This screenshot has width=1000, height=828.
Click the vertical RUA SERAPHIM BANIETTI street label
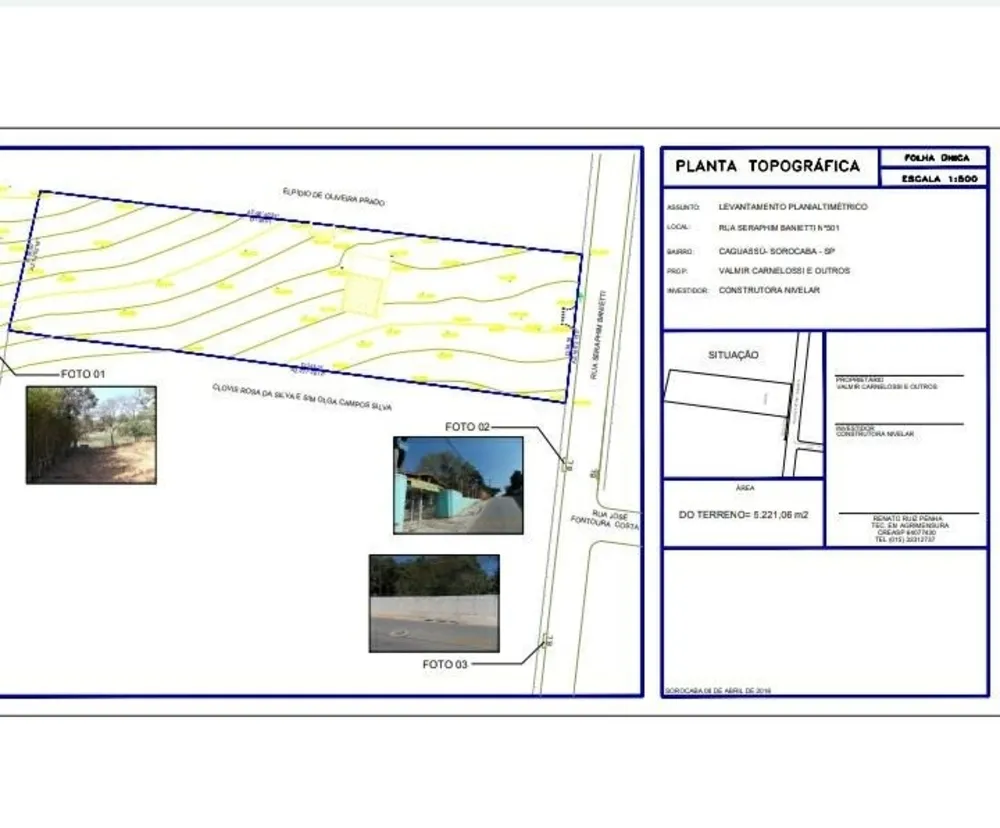pyautogui.click(x=598, y=336)
